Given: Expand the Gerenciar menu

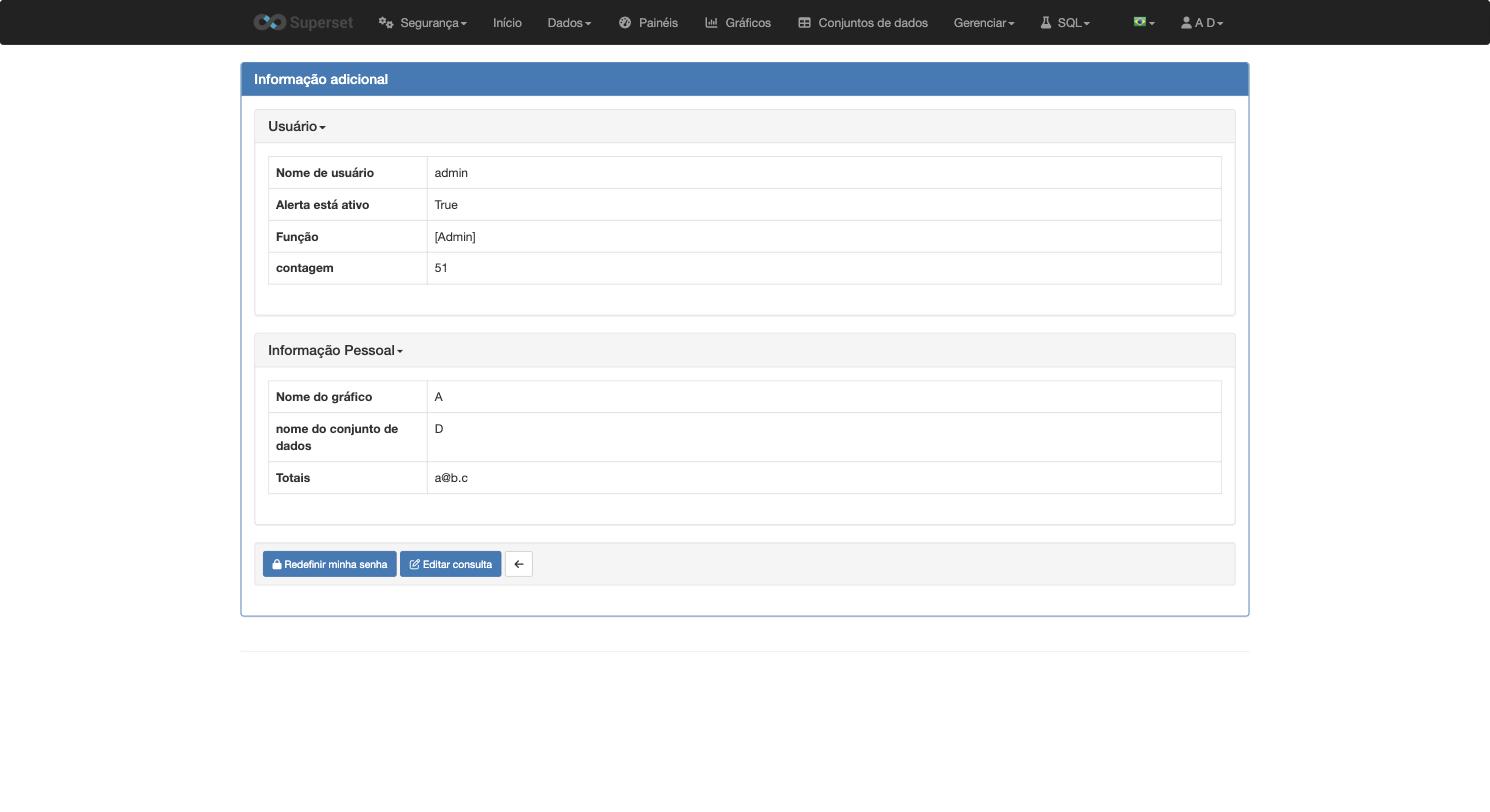Looking at the screenshot, I should click(984, 22).
